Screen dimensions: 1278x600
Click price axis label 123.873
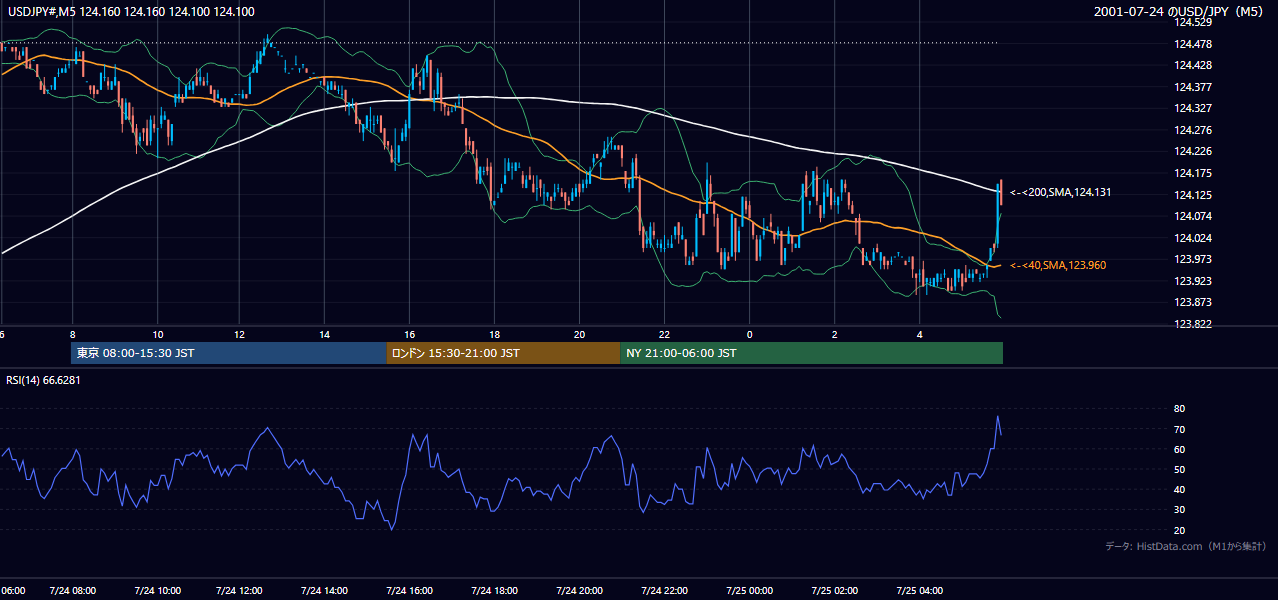[1194, 302]
